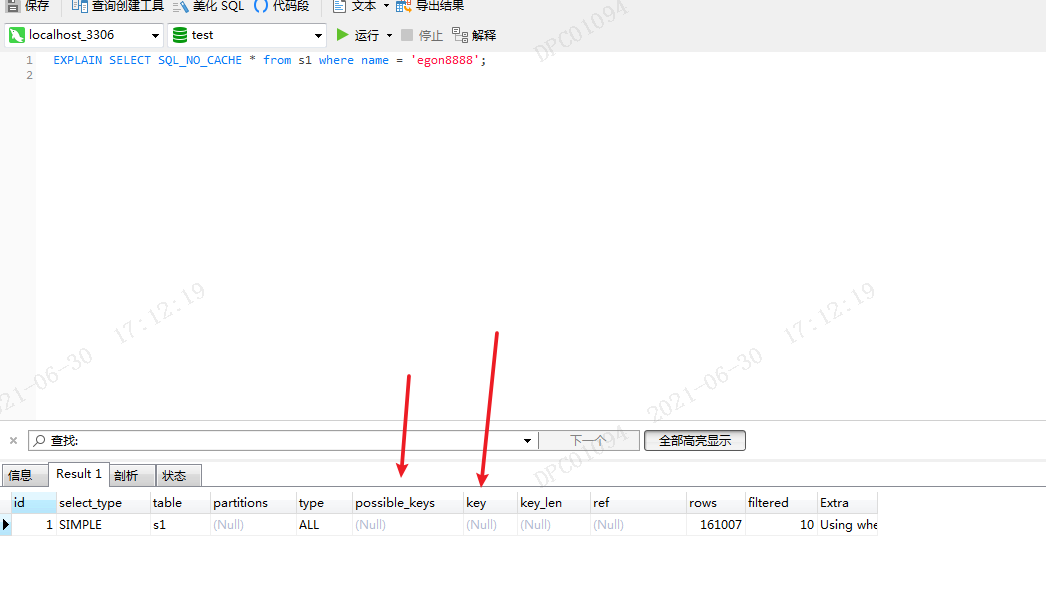Click Highlight All (全部高亮显示) button
Screen dimensions: 1046x614
(x=694, y=440)
